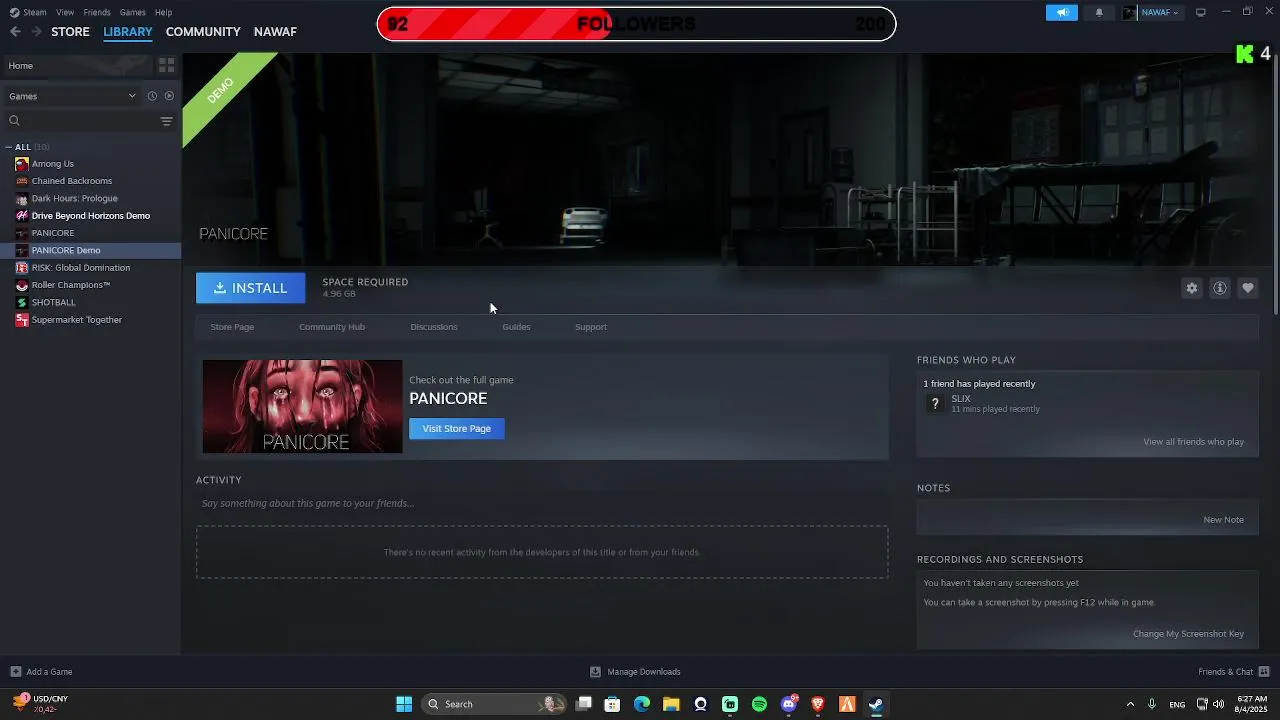
Task: Open the library collections grid view icon
Action: 166,65
